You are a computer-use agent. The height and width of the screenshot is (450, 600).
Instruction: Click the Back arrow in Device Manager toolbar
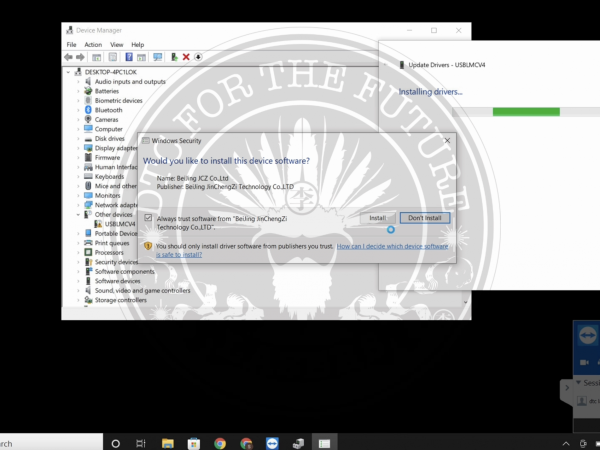pos(68,57)
